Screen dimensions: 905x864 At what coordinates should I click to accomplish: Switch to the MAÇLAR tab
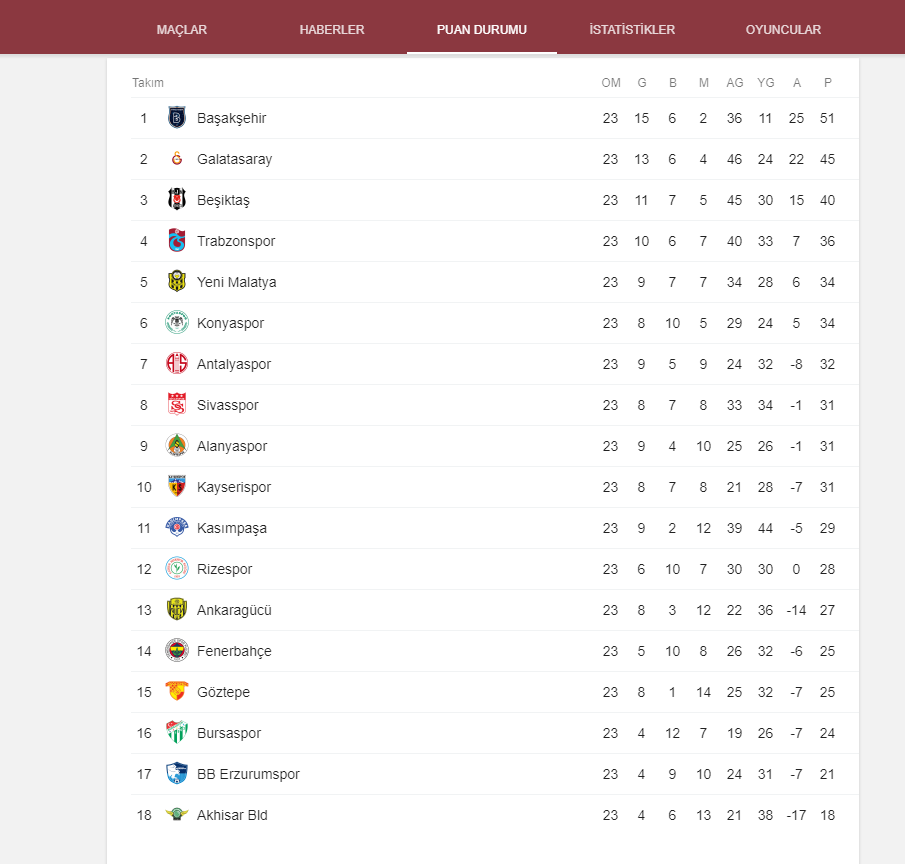[x=182, y=29]
